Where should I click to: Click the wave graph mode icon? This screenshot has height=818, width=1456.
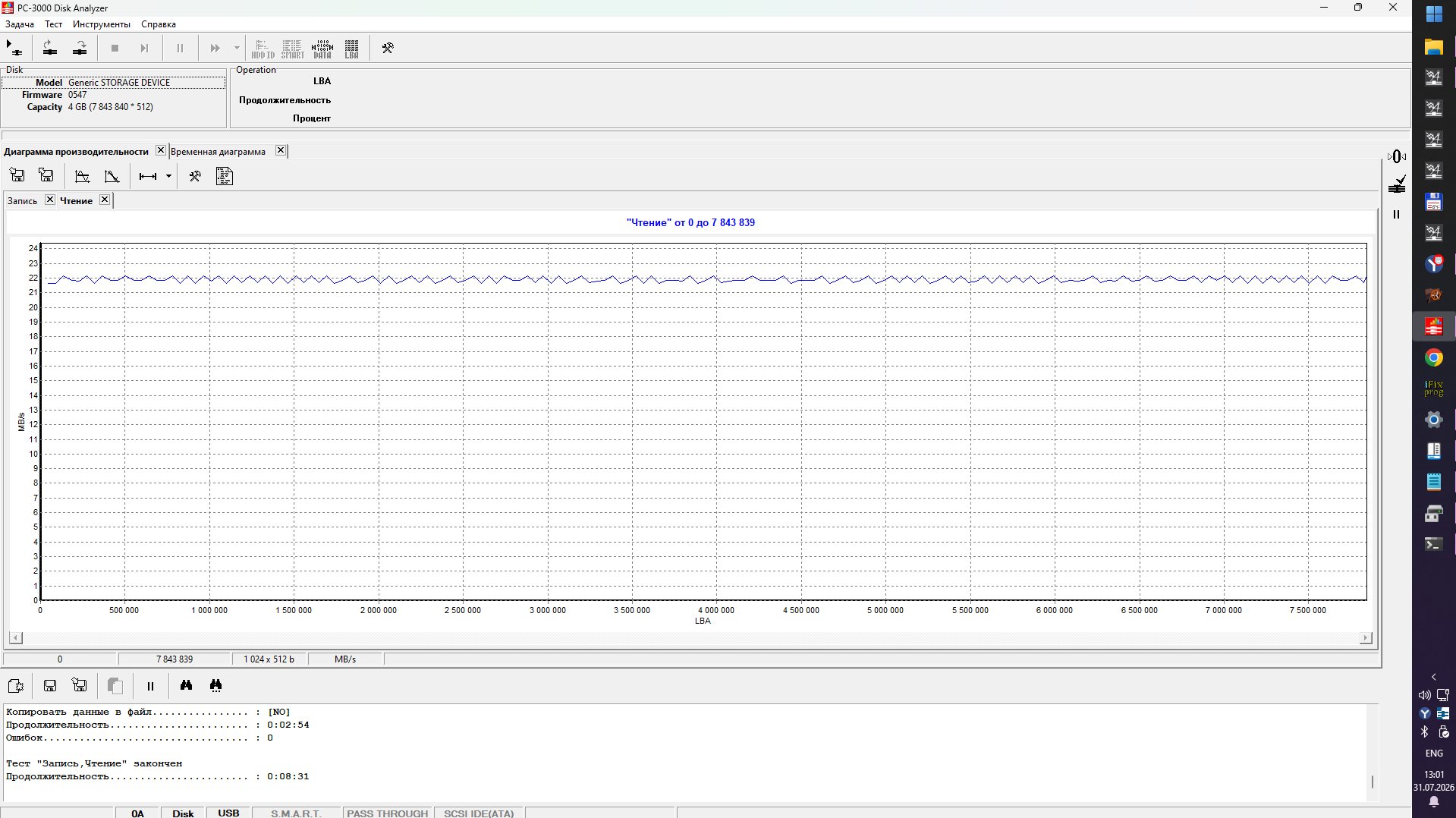(82, 176)
